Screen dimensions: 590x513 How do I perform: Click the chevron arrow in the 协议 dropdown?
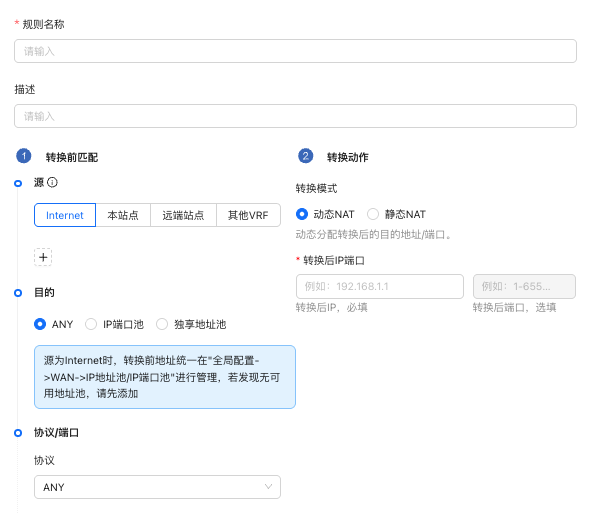[268, 487]
